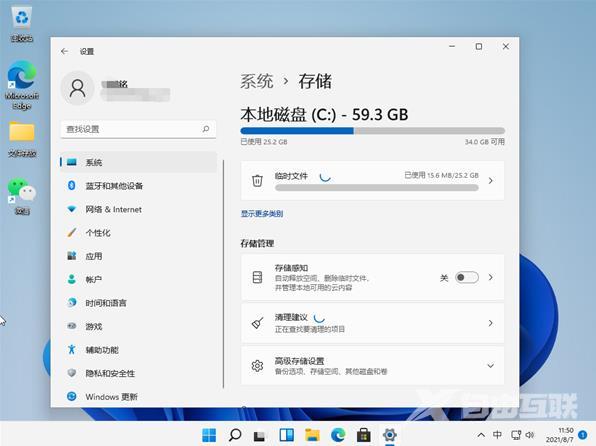Click the 隐私和安全性 shield icon

point(71,373)
